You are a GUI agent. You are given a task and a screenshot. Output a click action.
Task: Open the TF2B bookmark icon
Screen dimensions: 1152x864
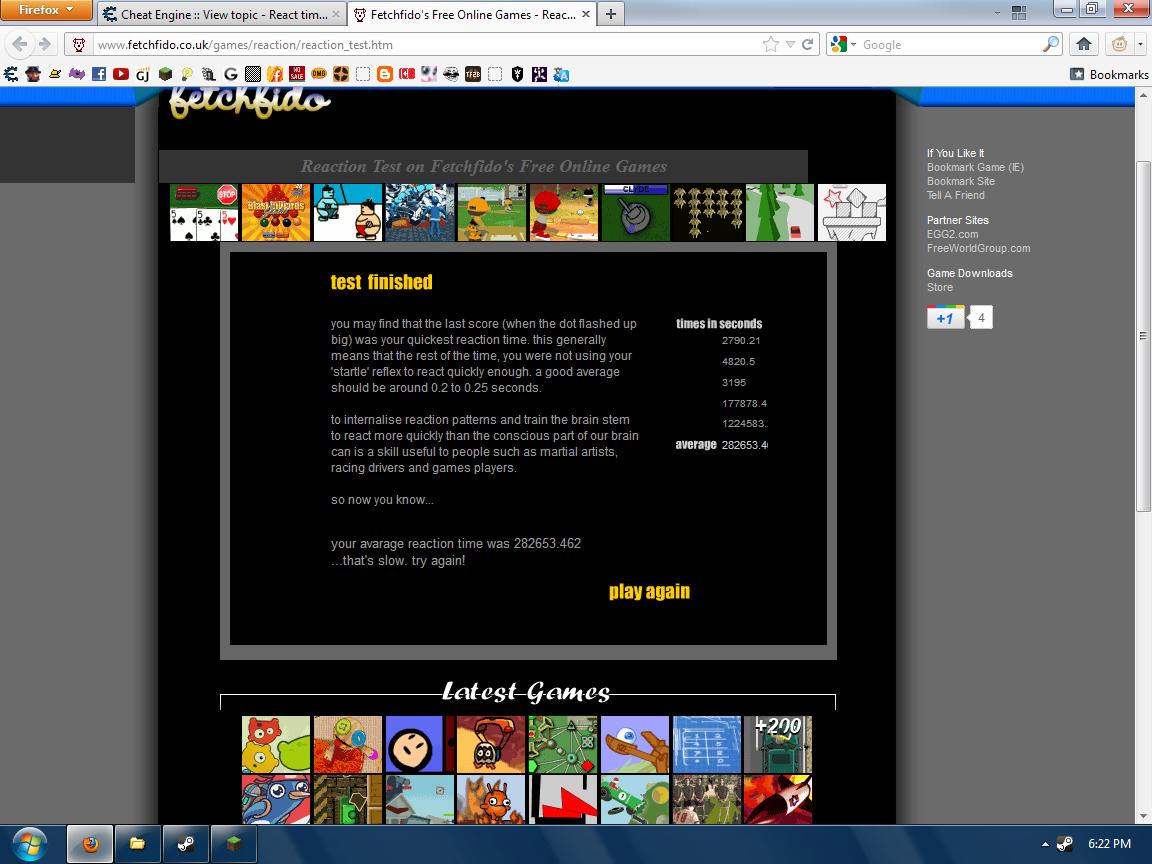(x=473, y=74)
